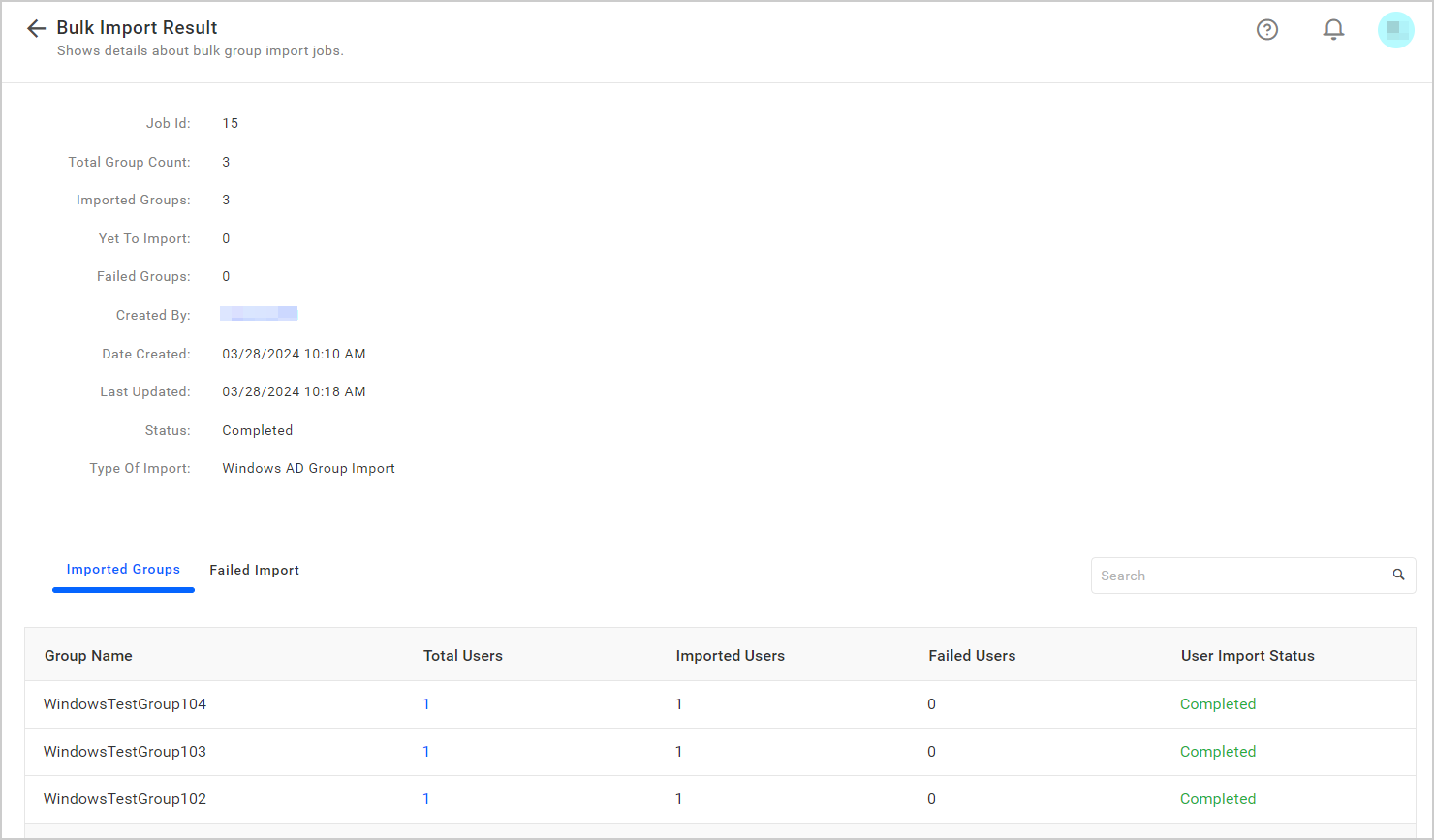Image resolution: width=1434 pixels, height=840 pixels.
Task: Click the Total Users column header
Action: coord(463,655)
